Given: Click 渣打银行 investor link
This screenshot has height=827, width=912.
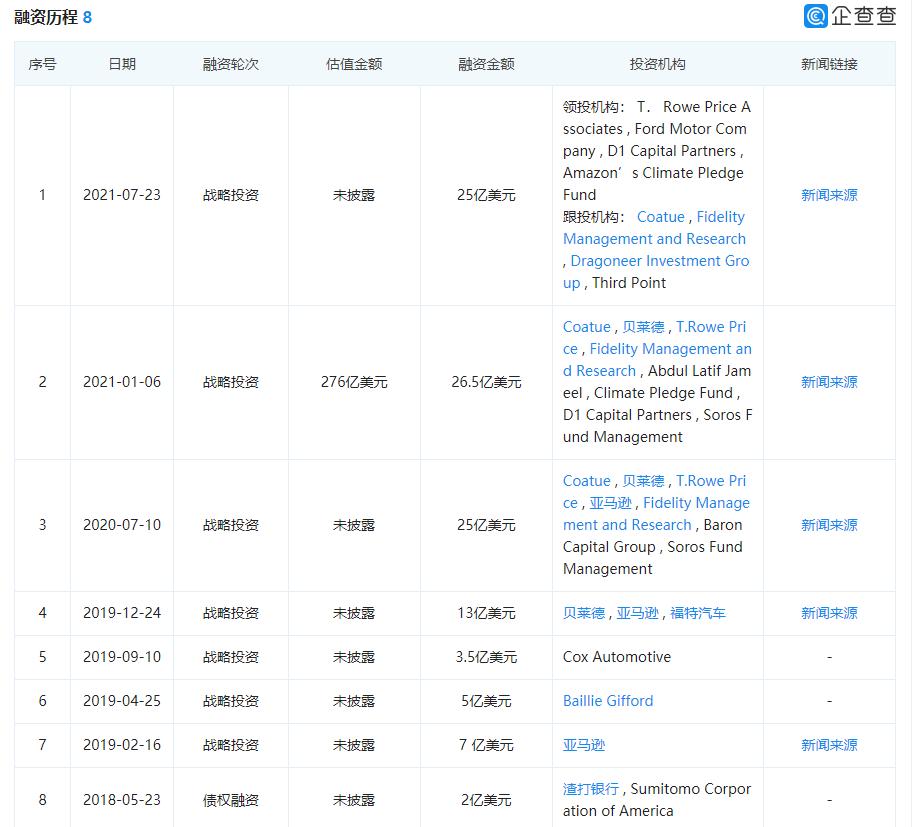Looking at the screenshot, I should coord(590,789).
